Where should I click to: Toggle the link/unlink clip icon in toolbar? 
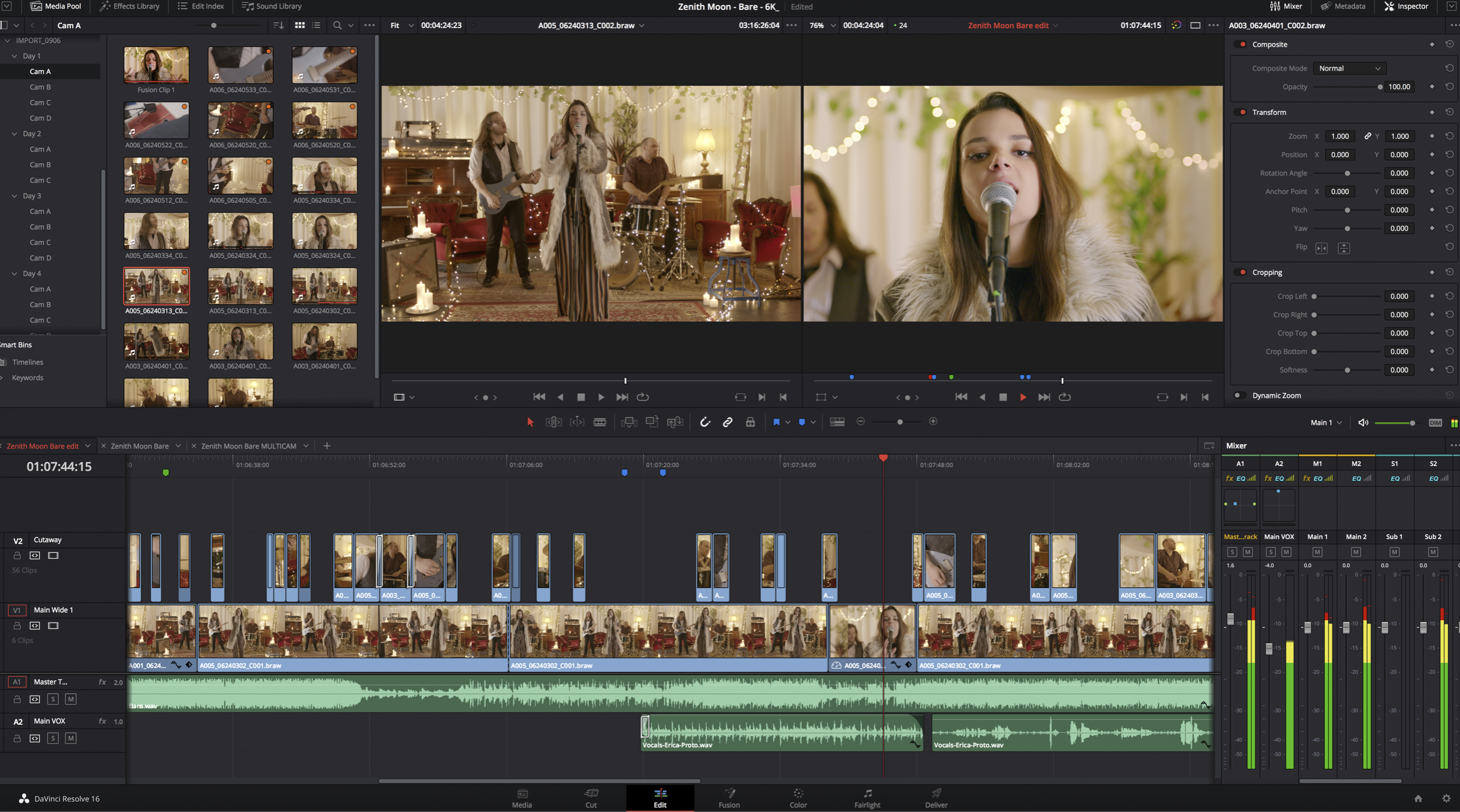tap(727, 422)
